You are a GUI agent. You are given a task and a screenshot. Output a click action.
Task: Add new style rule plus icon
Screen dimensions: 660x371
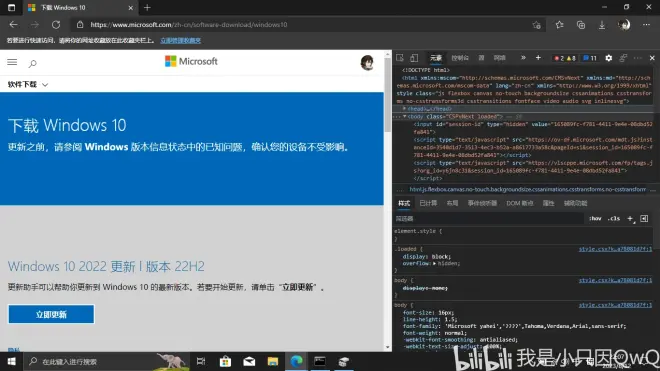630,219
